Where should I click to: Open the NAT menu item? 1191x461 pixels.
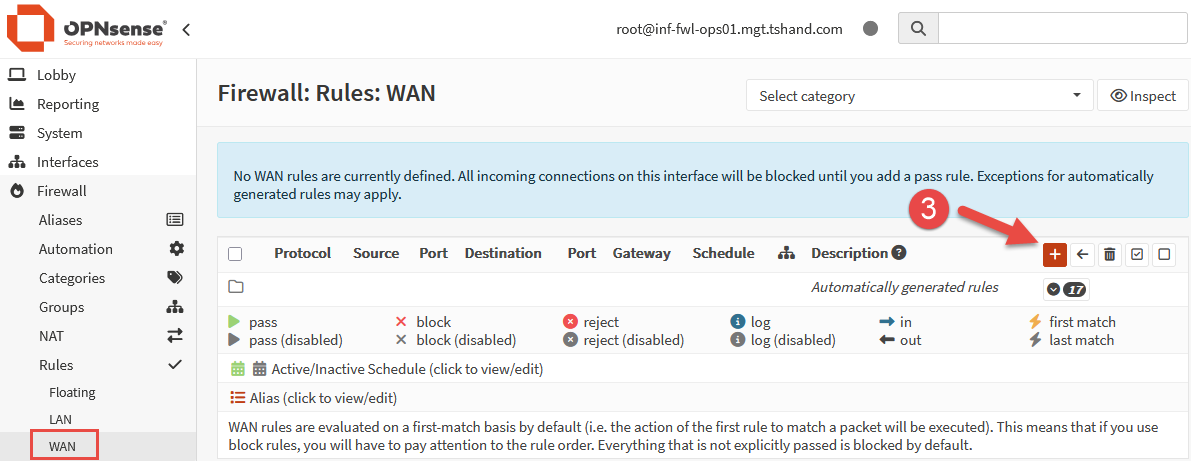tap(51, 336)
